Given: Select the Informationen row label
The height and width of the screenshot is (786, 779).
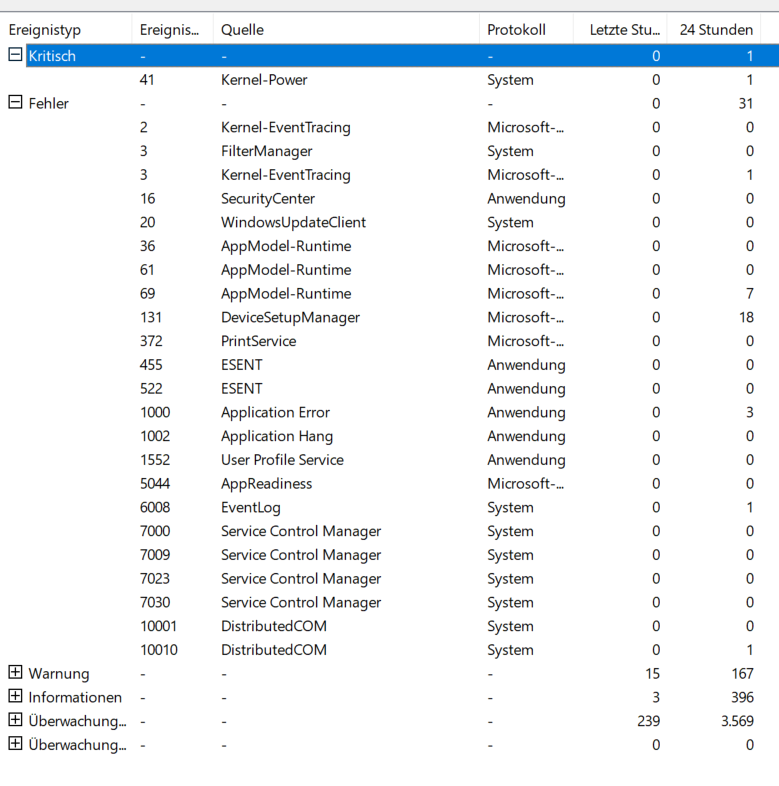Looking at the screenshot, I should point(75,697).
